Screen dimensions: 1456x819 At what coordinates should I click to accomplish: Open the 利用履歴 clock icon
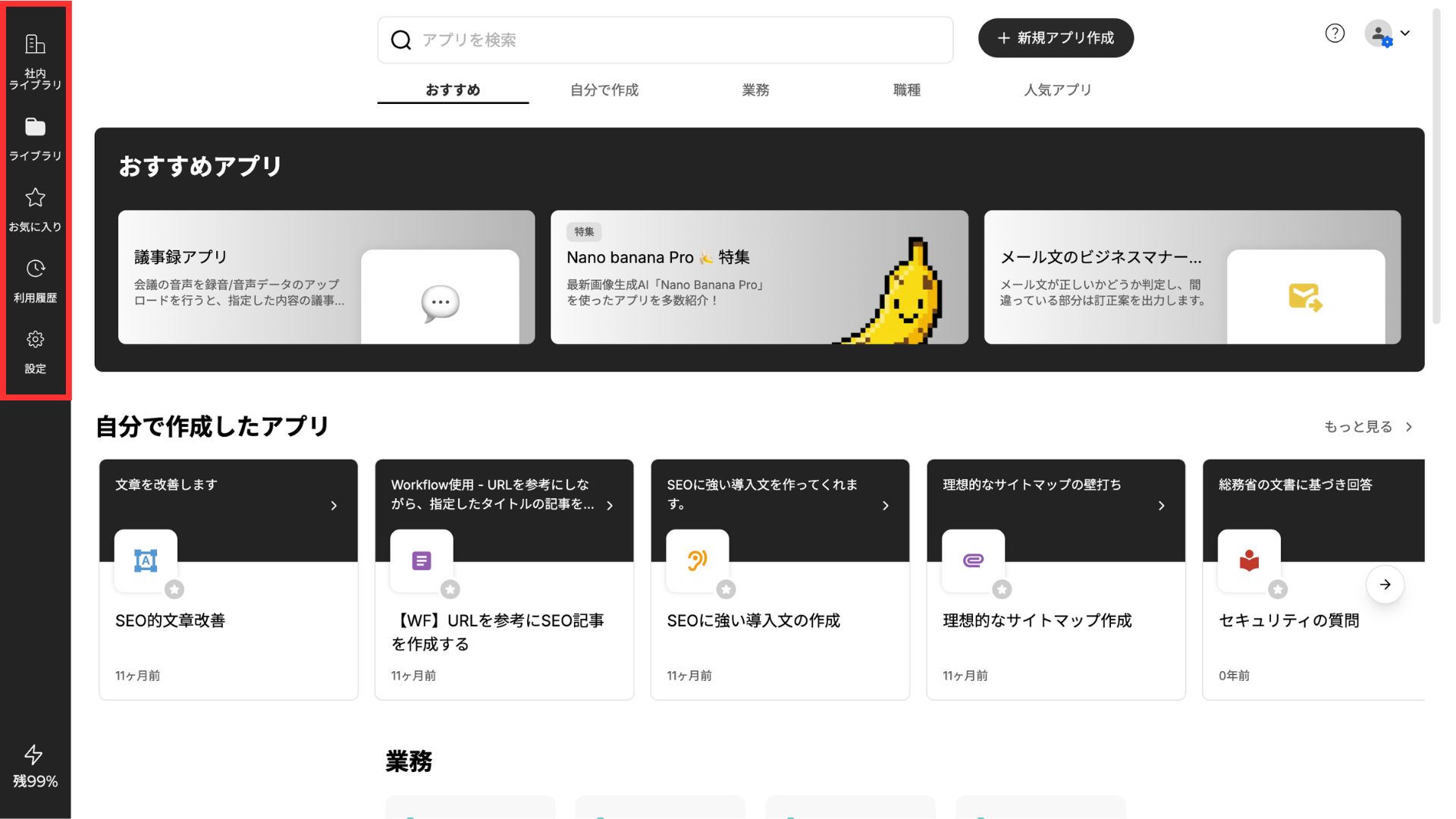35,268
